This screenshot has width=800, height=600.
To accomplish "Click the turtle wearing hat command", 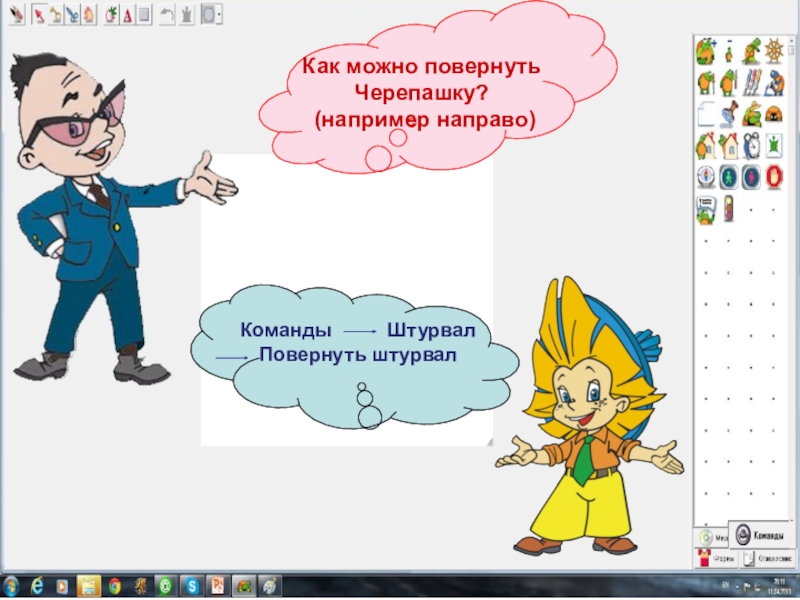I will (752, 114).
